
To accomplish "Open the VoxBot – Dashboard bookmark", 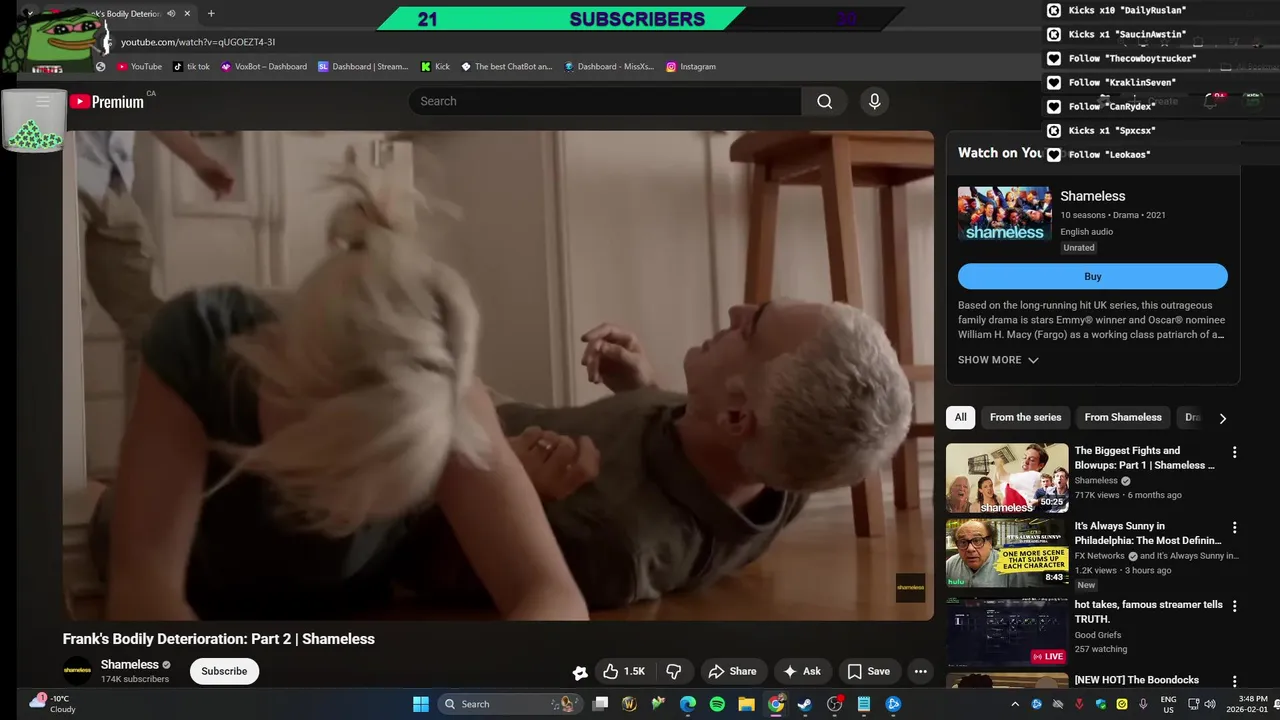I will click(264, 66).
